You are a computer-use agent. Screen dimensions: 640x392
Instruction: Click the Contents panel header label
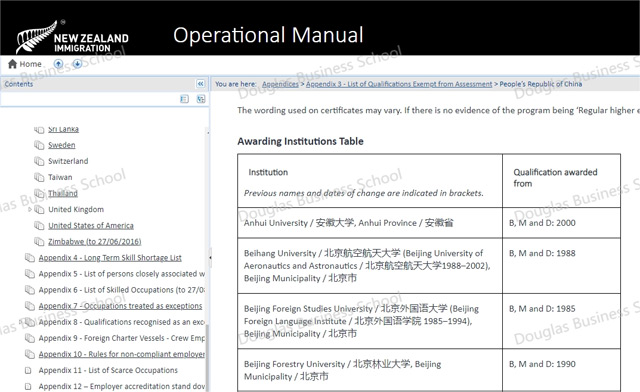pos(19,84)
